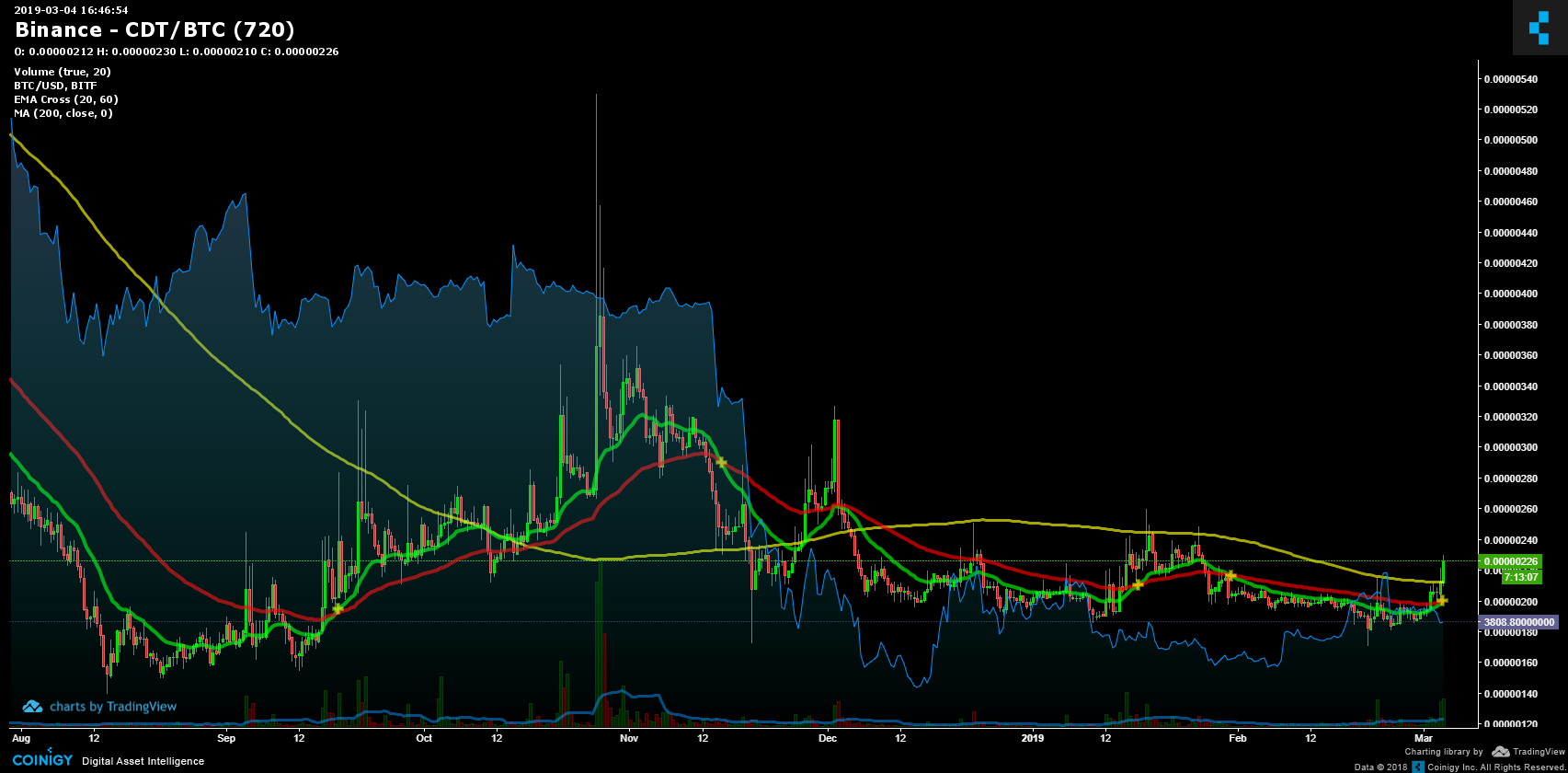Click the 'Dec' label on the time axis
Viewport: 1568px width, 773px height.
tap(828, 738)
